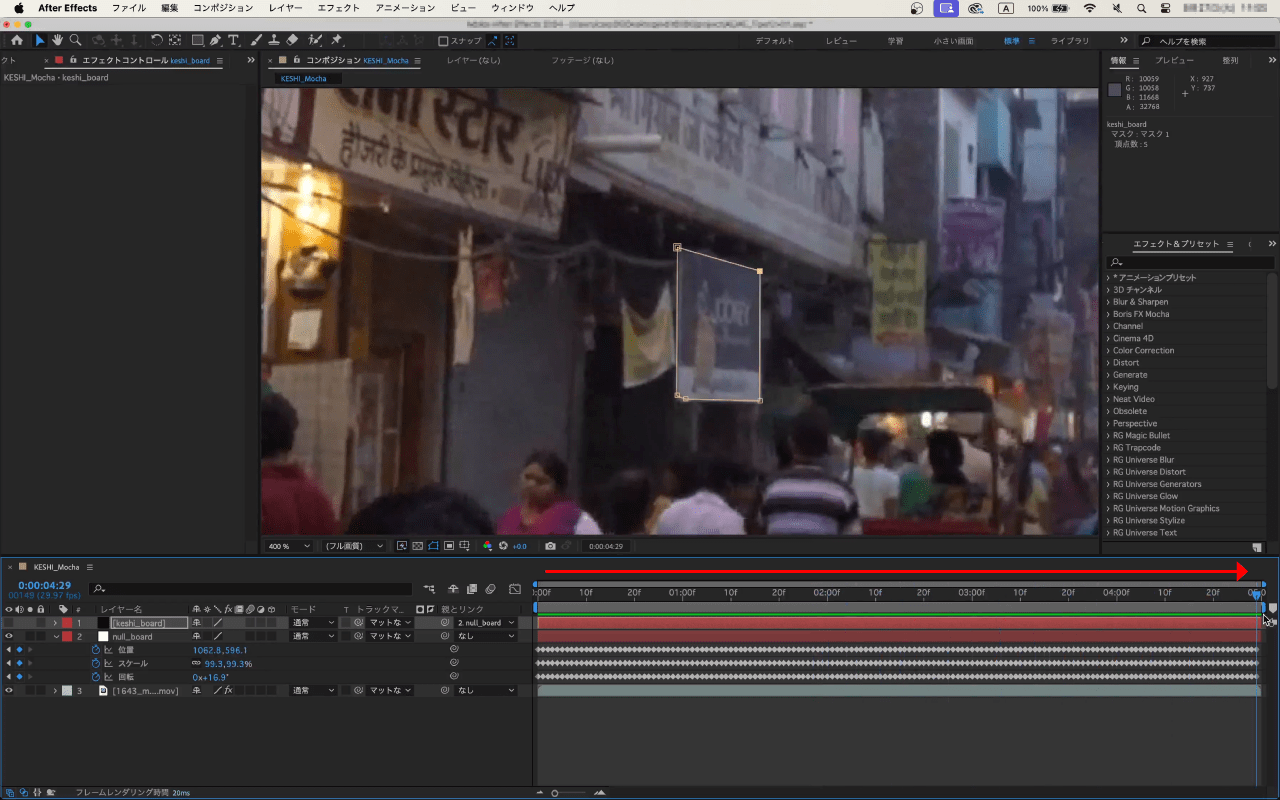Screen dimensions: 1280x800
Task: Toggle scale constrain proportions link
Action: click(x=197, y=663)
